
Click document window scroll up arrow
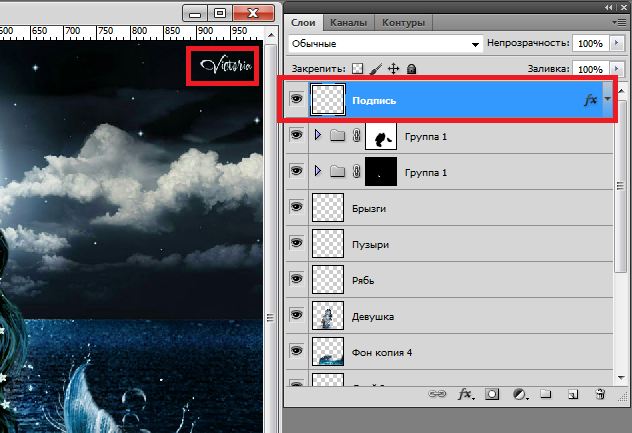pos(271,35)
